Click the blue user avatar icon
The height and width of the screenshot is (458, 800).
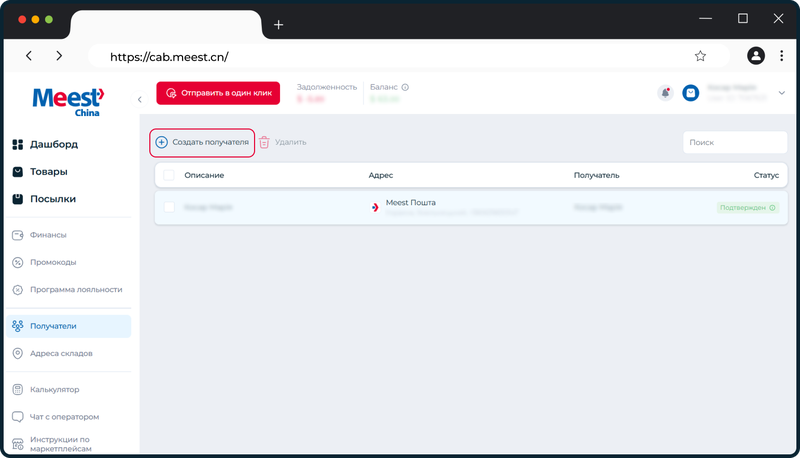click(x=691, y=93)
